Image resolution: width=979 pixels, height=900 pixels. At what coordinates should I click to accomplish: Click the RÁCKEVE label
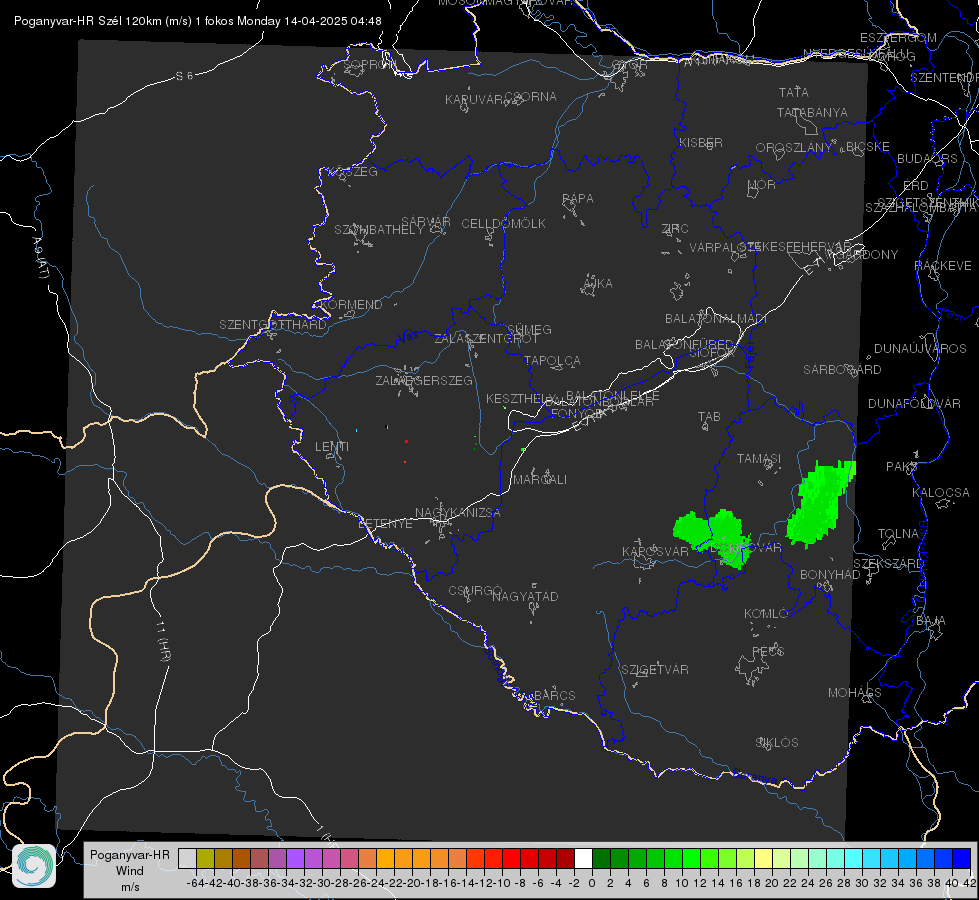tap(943, 266)
